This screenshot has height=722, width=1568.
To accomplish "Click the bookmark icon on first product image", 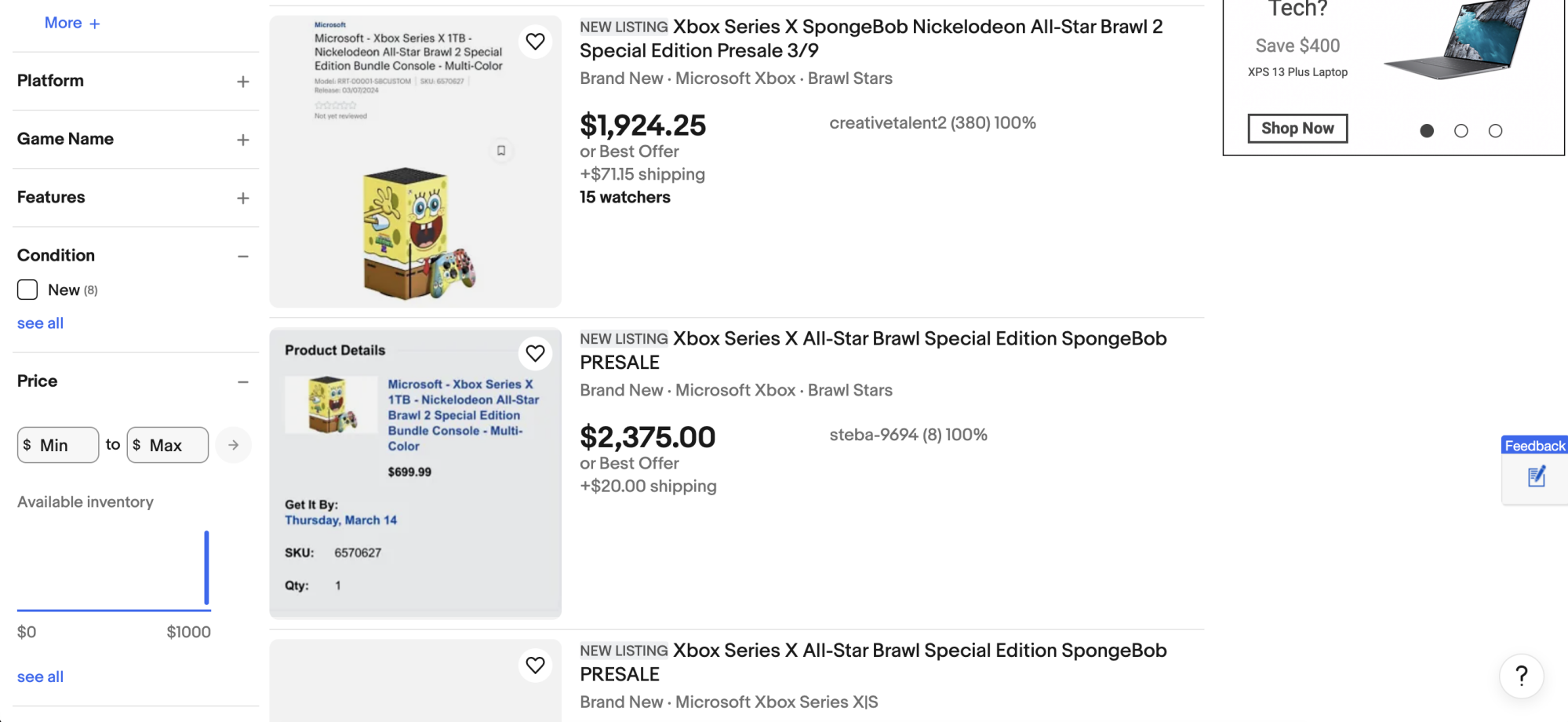I will point(501,150).
